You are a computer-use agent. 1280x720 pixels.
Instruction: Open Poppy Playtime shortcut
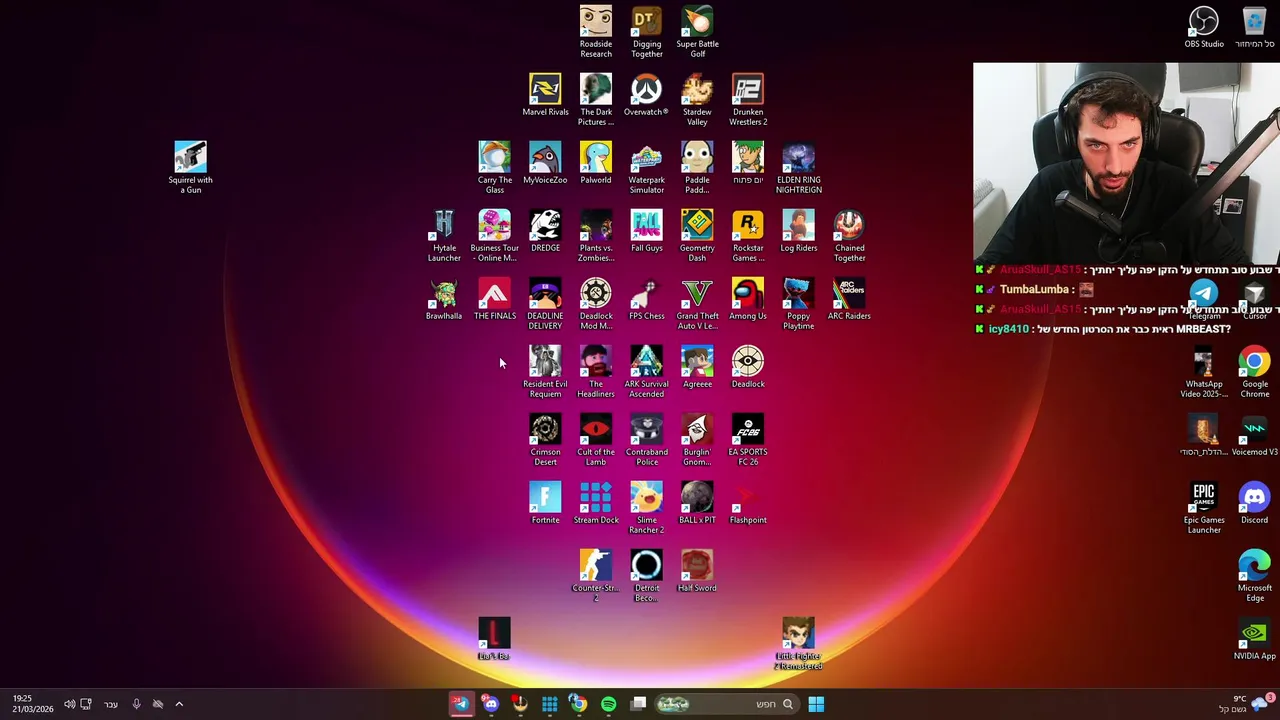(x=798, y=304)
